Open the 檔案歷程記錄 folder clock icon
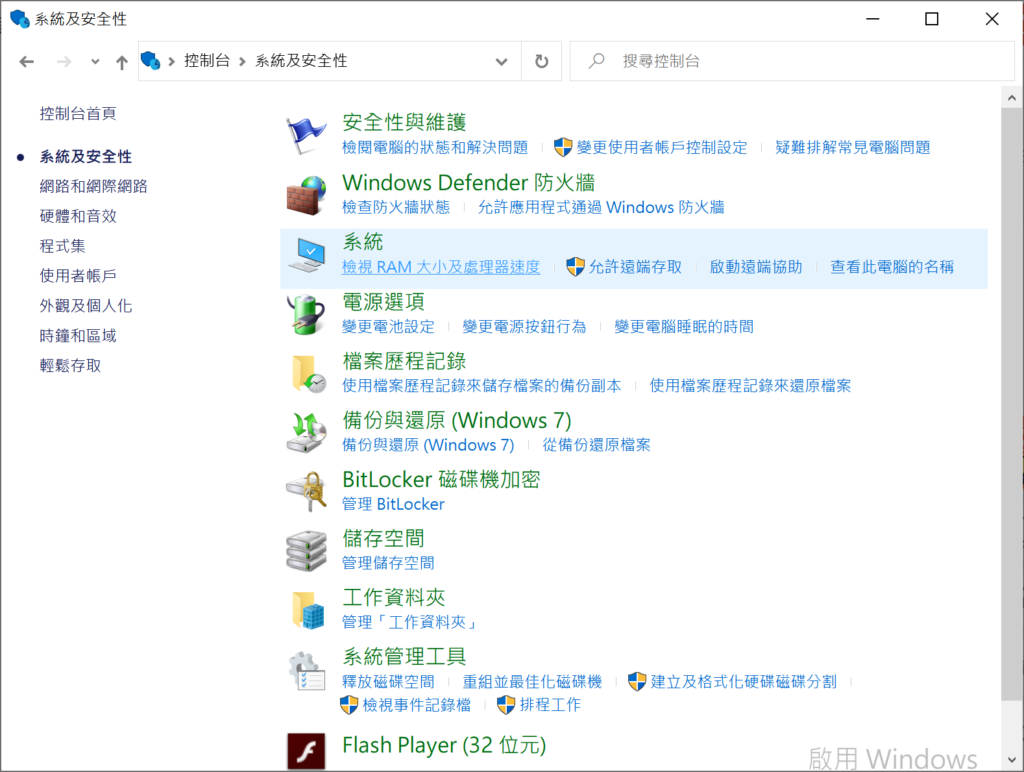 click(x=308, y=374)
